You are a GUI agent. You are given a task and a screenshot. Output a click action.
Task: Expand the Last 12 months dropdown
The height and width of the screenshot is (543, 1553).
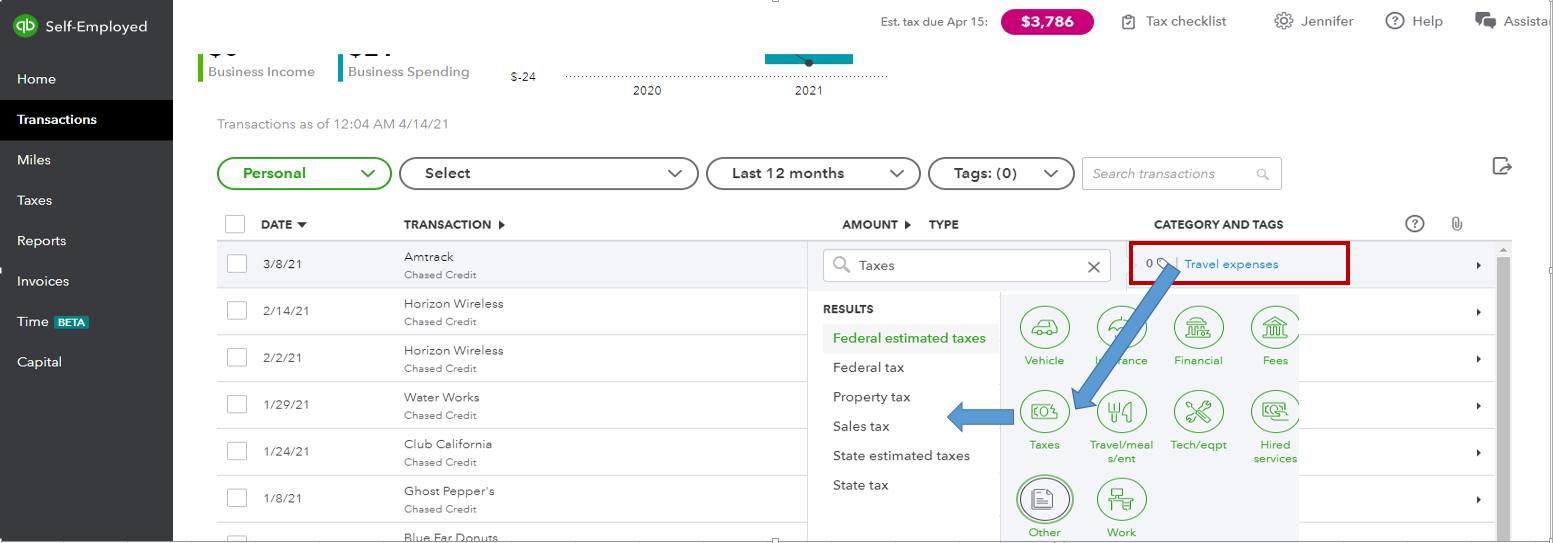coord(812,173)
